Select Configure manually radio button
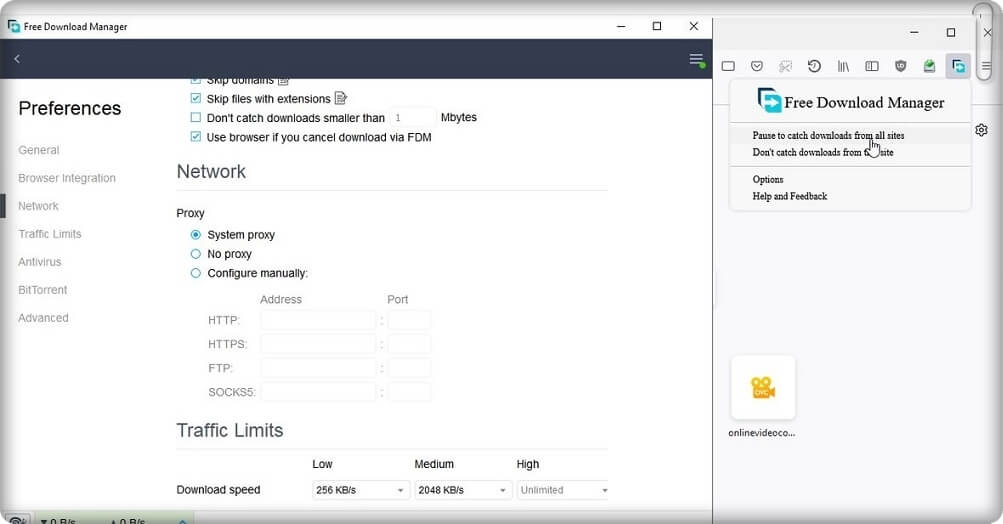The width and height of the screenshot is (1003, 524). [x=196, y=273]
